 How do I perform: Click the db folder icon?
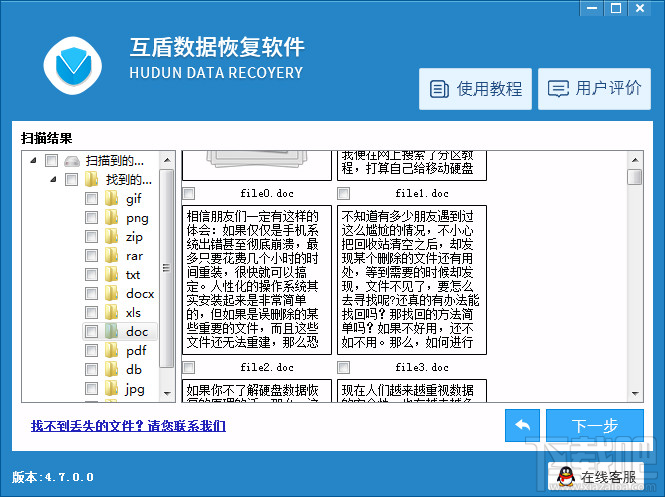(112, 369)
